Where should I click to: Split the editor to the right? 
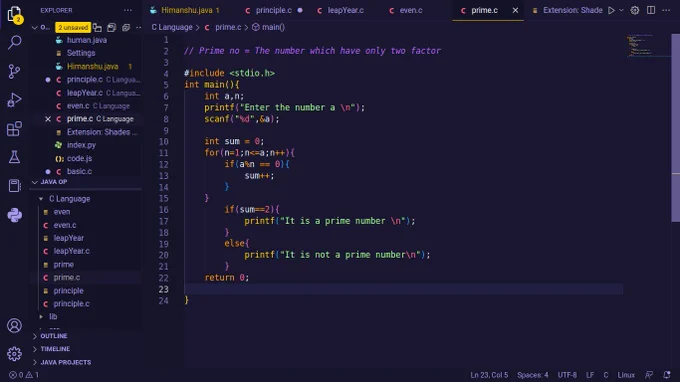651,10
